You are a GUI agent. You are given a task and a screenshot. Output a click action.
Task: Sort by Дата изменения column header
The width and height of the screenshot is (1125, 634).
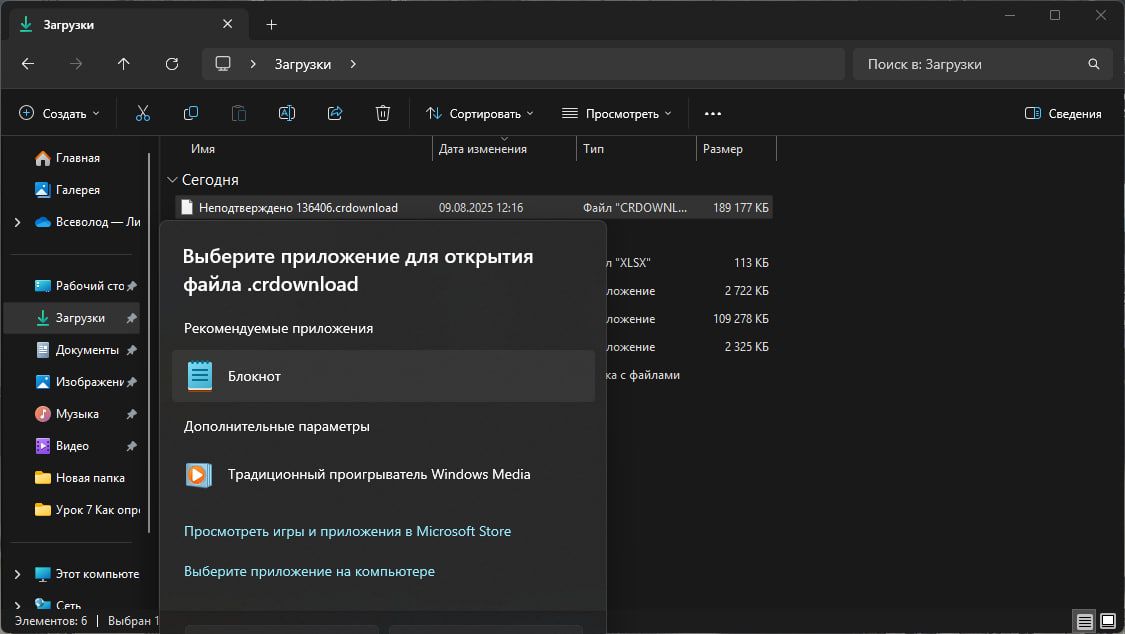tap(482, 149)
